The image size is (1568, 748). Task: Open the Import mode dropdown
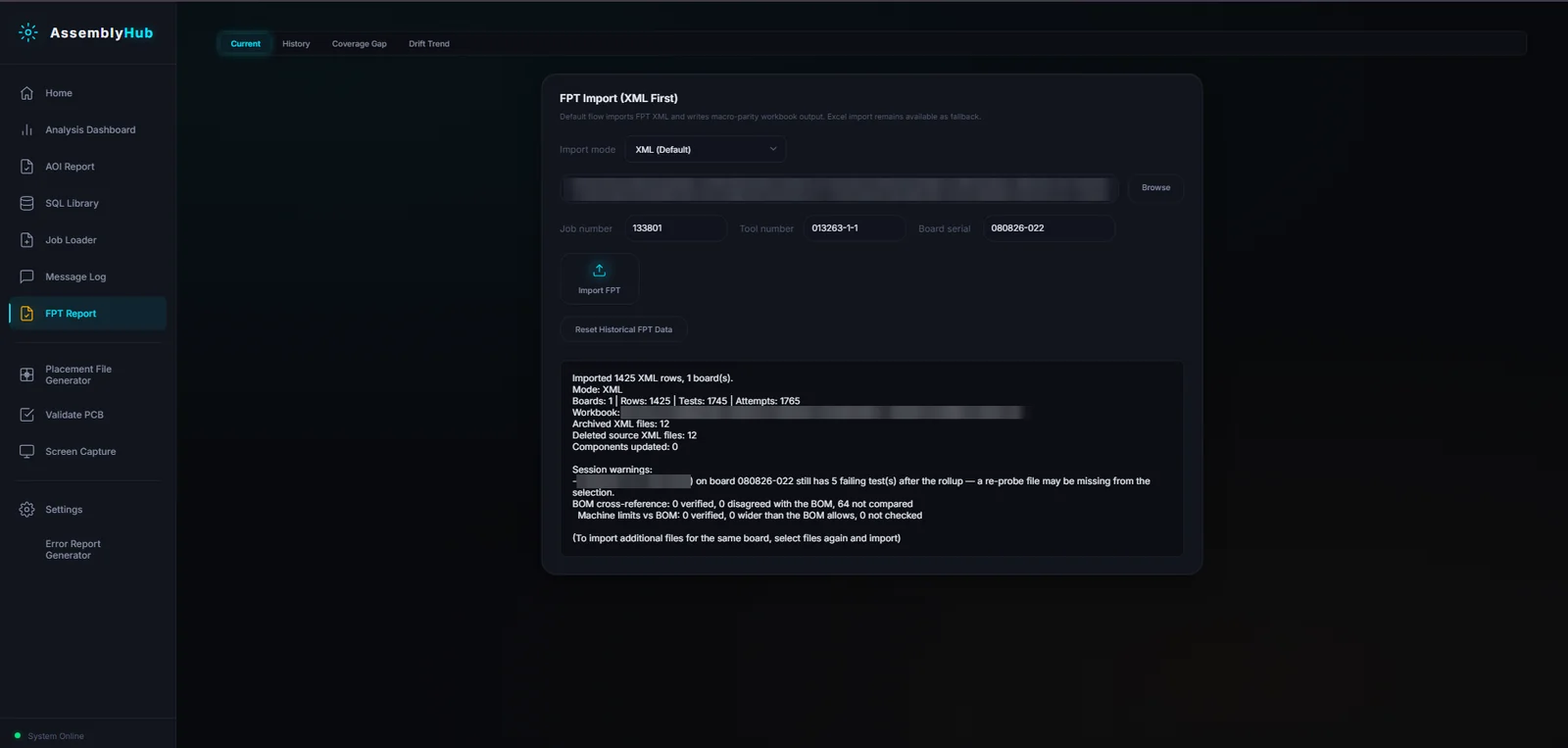click(706, 149)
